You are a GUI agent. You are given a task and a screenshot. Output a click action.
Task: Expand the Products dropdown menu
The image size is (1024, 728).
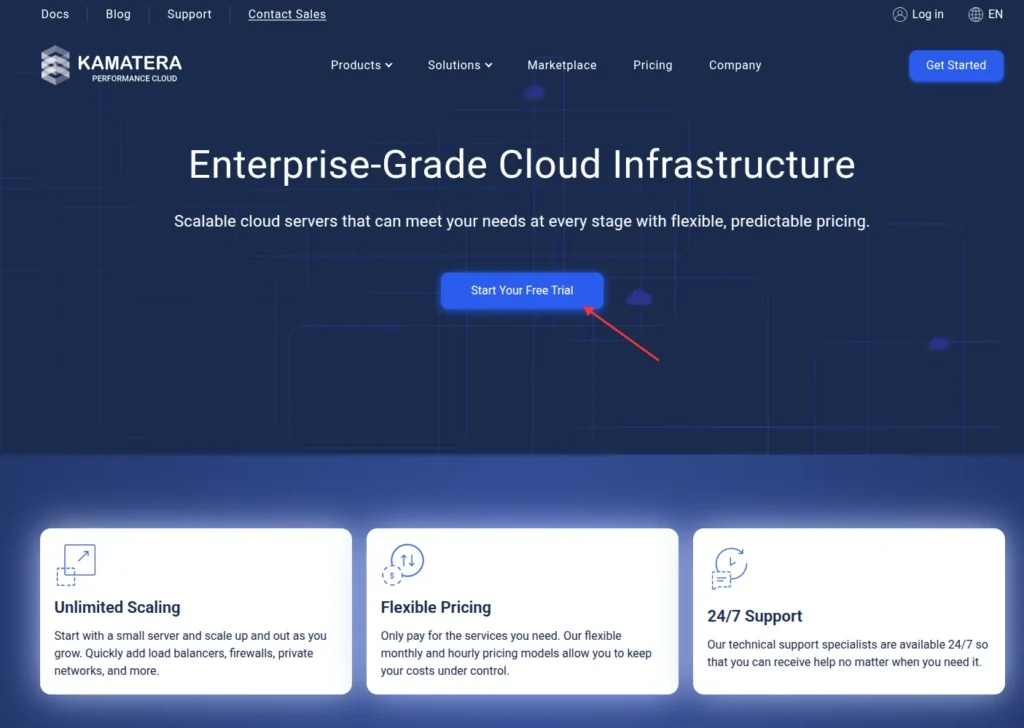point(361,65)
